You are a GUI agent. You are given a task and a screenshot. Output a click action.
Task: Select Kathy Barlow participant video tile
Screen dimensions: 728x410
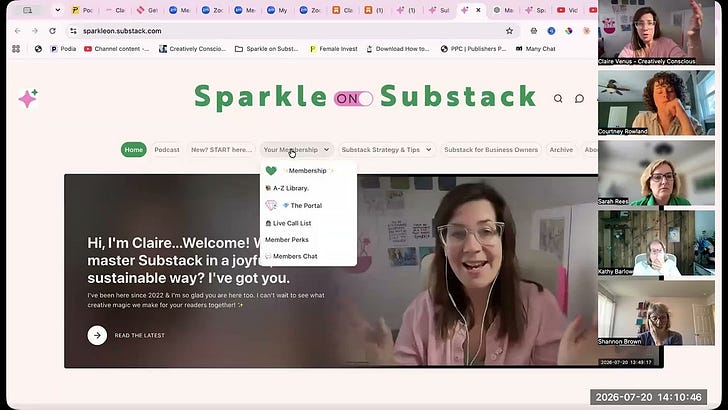coord(656,243)
